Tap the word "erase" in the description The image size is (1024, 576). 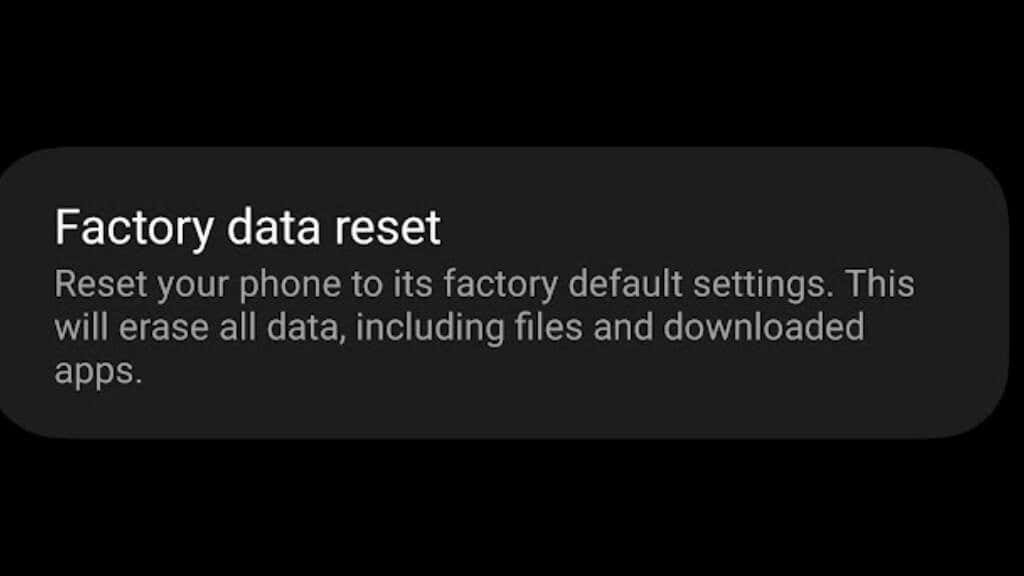[165, 328]
